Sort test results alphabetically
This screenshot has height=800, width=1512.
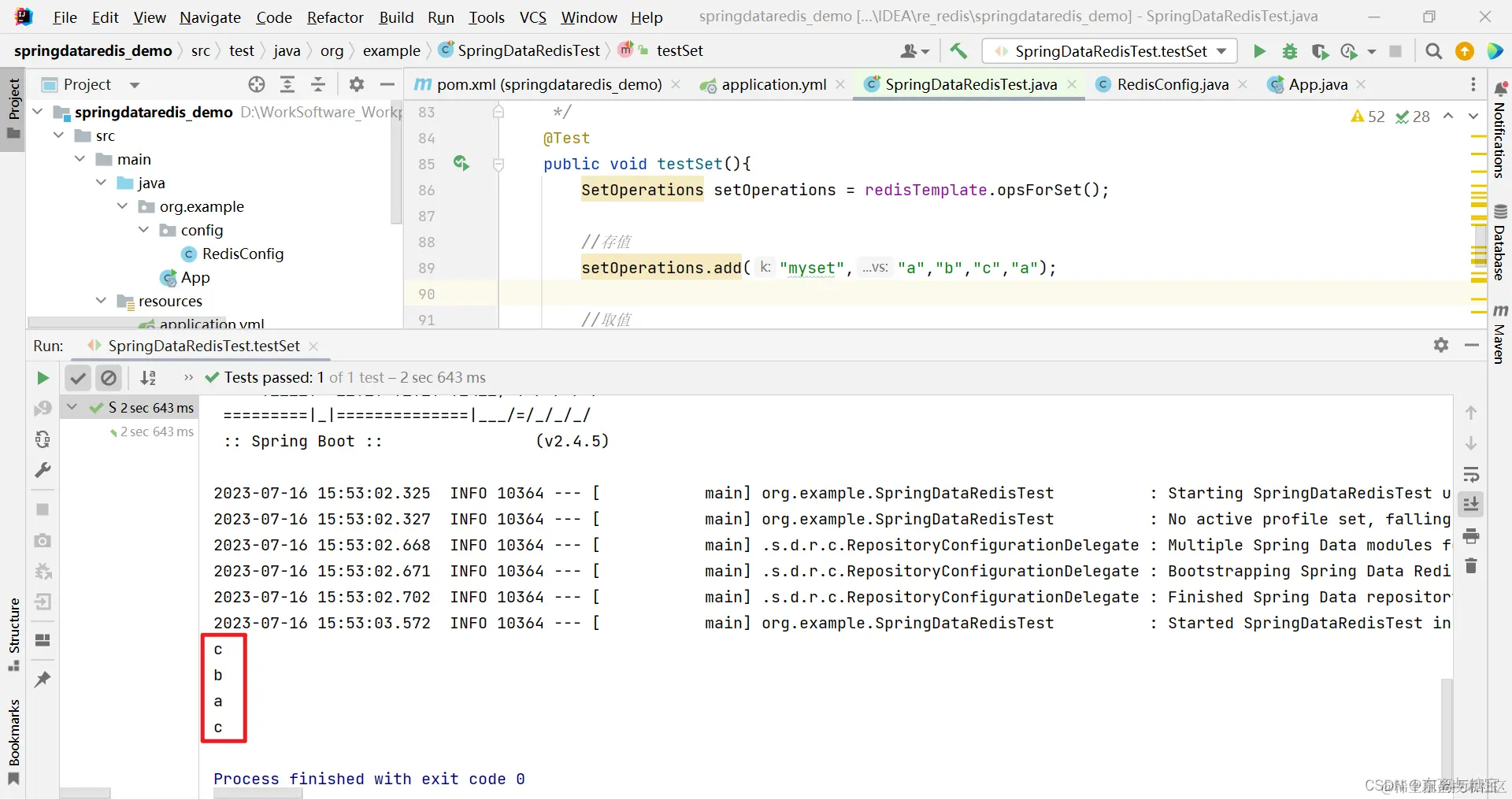click(148, 378)
